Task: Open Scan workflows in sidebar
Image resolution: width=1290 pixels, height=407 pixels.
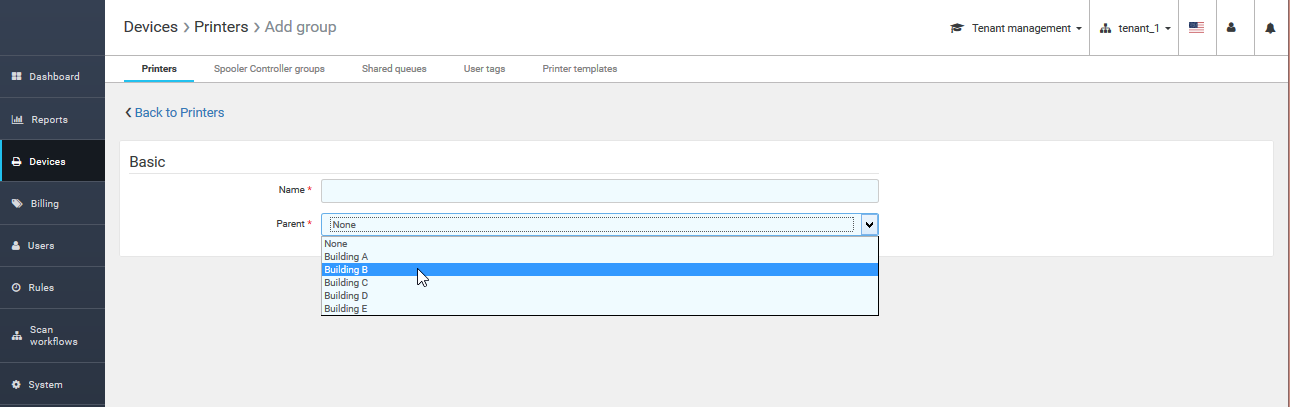Action: coord(53,336)
